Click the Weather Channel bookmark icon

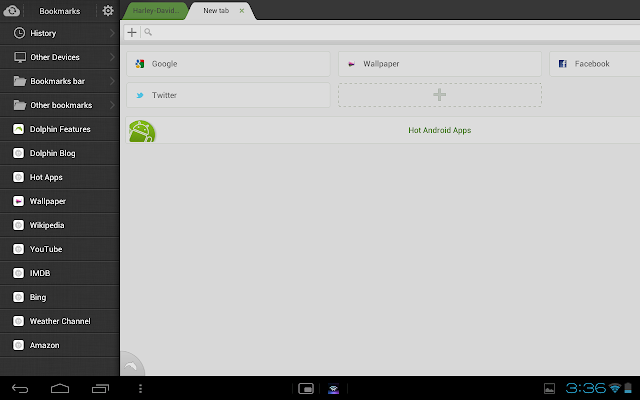coord(18,321)
